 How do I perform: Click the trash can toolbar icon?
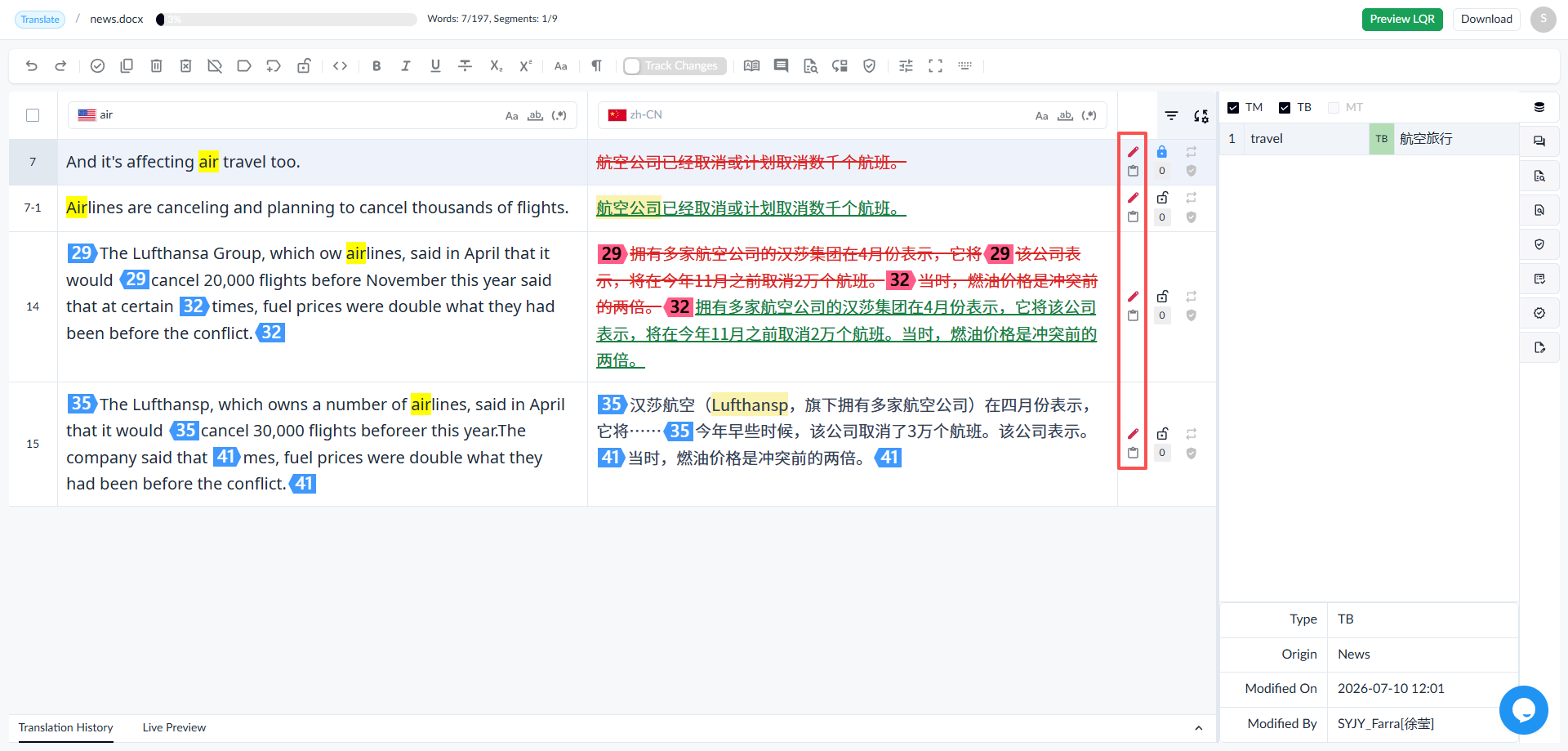coord(156,66)
